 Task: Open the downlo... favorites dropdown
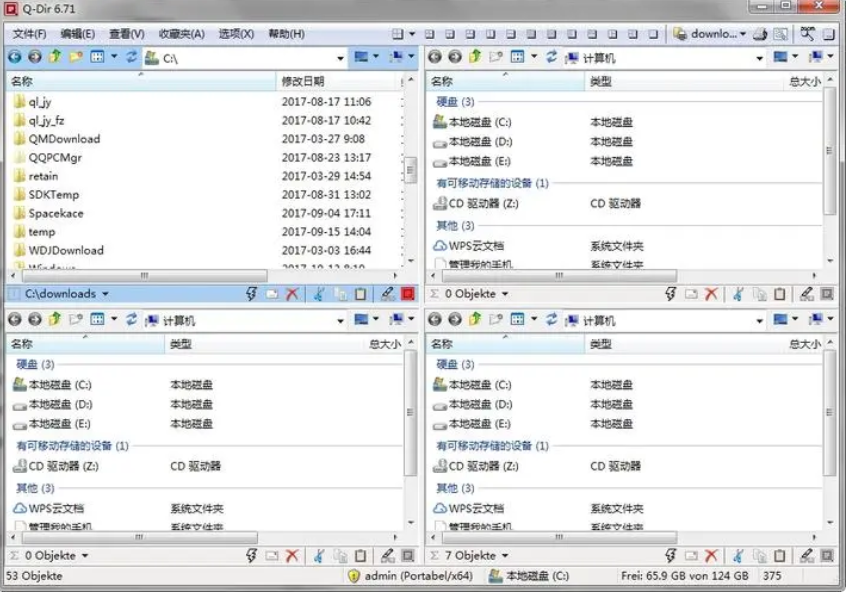coord(743,34)
